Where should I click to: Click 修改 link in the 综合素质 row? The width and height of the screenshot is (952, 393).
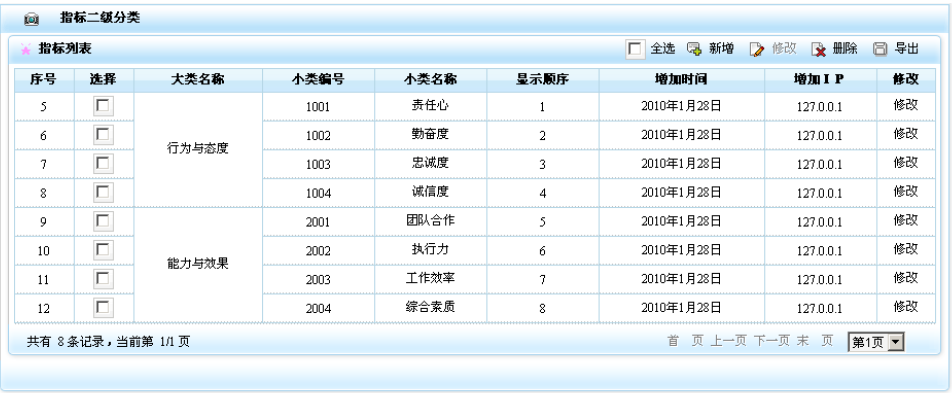pyautogui.click(x=905, y=306)
